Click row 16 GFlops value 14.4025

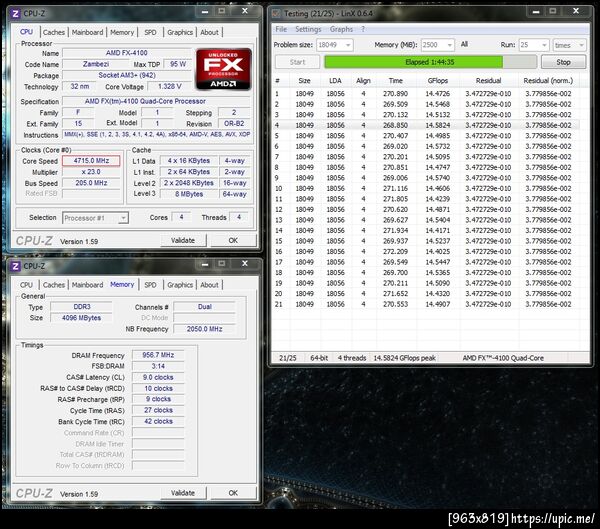(438, 252)
